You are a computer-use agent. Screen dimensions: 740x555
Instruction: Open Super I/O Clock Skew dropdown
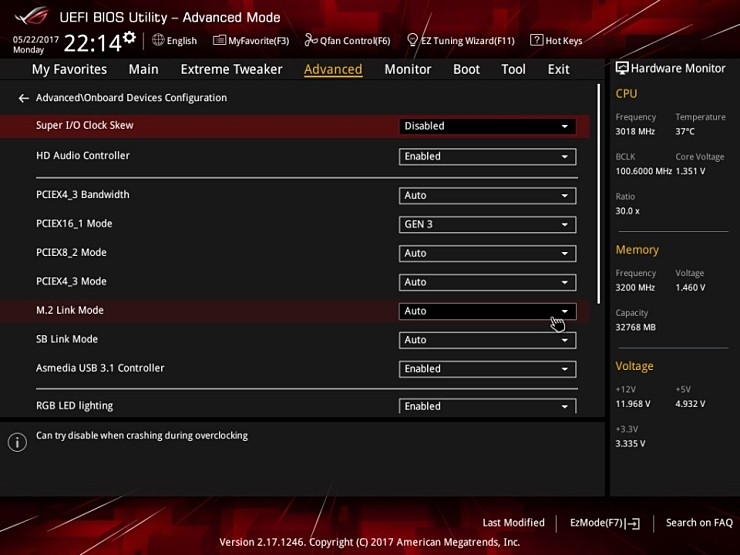[488, 126]
